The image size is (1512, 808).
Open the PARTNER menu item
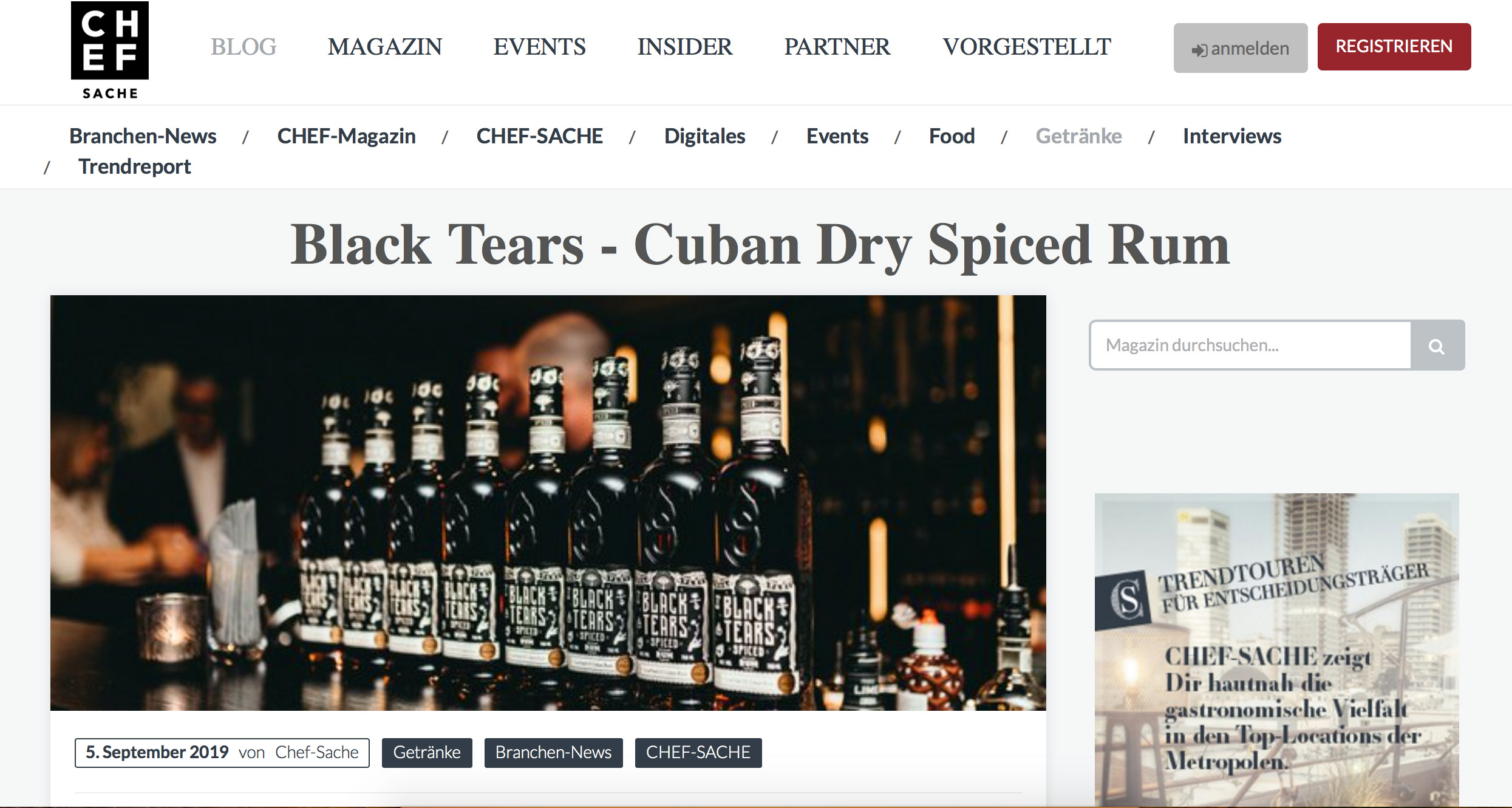(837, 47)
